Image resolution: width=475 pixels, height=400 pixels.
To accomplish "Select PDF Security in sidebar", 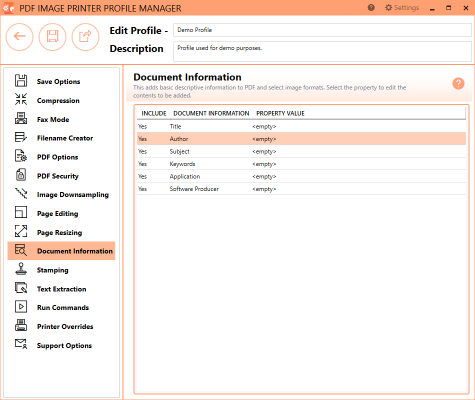I will 58,176.
